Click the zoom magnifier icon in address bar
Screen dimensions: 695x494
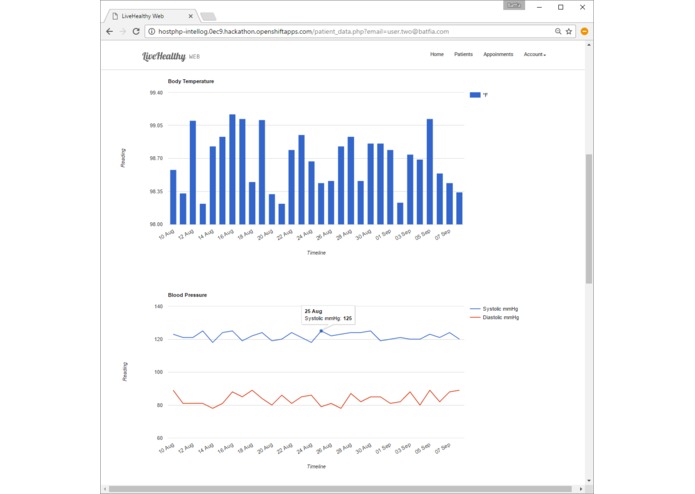558,31
